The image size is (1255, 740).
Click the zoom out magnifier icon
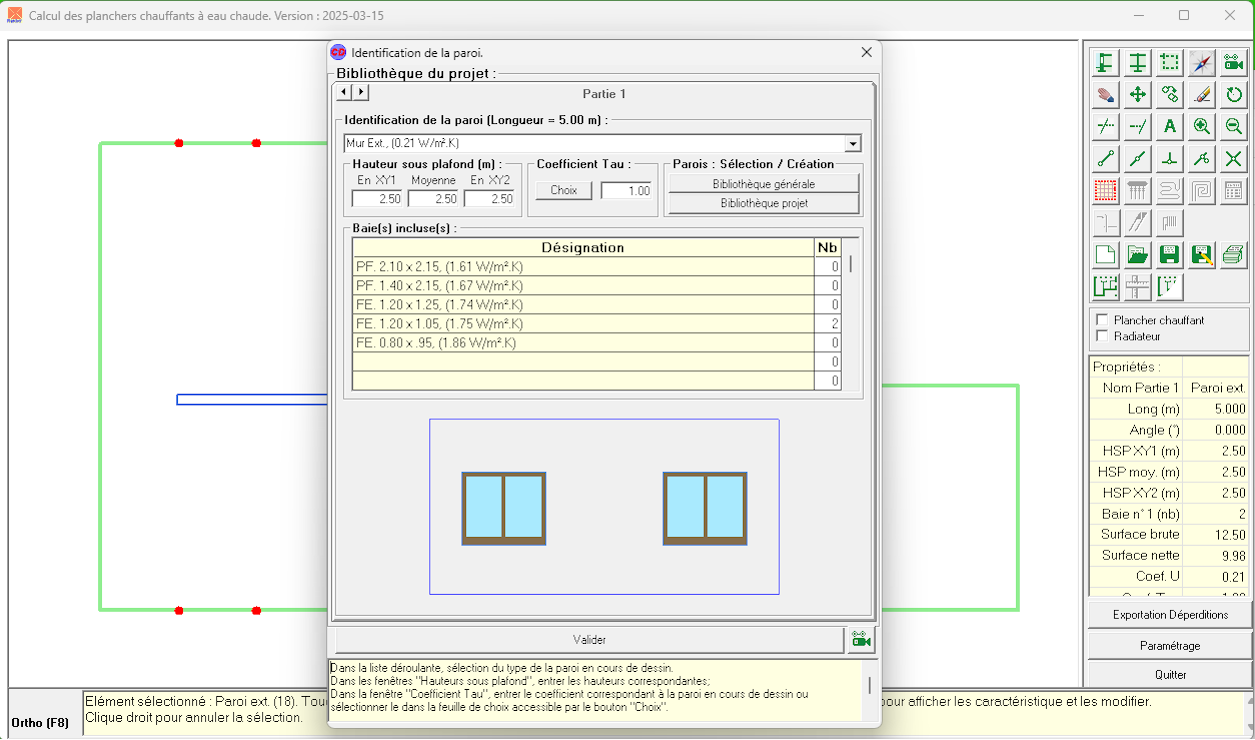pyautogui.click(x=1234, y=126)
